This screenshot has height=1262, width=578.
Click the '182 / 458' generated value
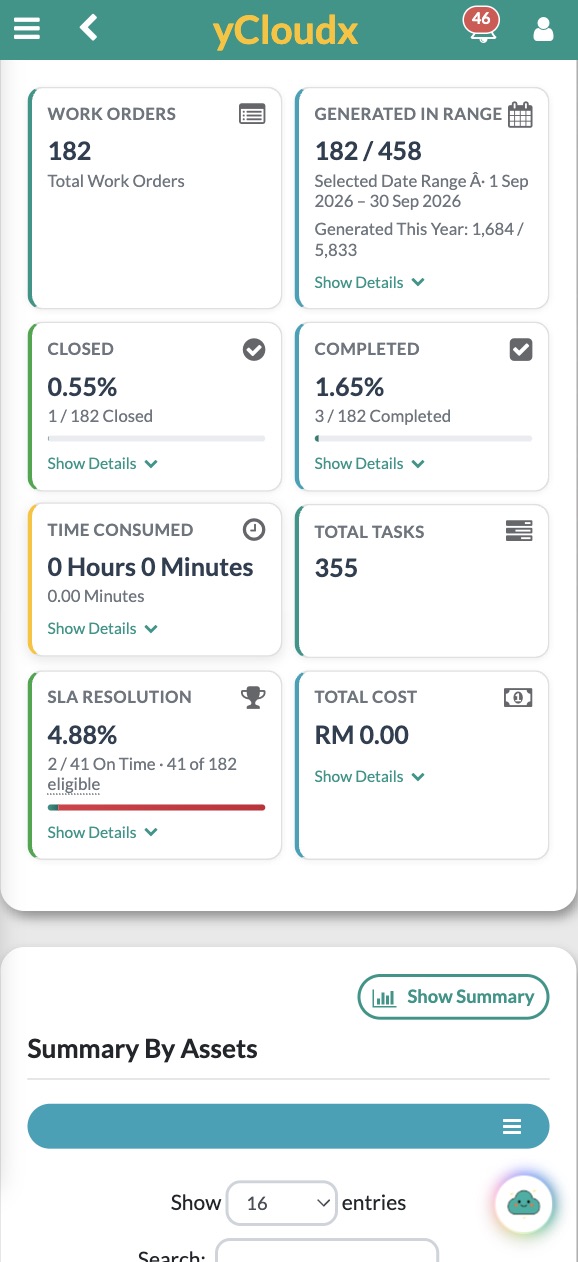click(x=368, y=151)
